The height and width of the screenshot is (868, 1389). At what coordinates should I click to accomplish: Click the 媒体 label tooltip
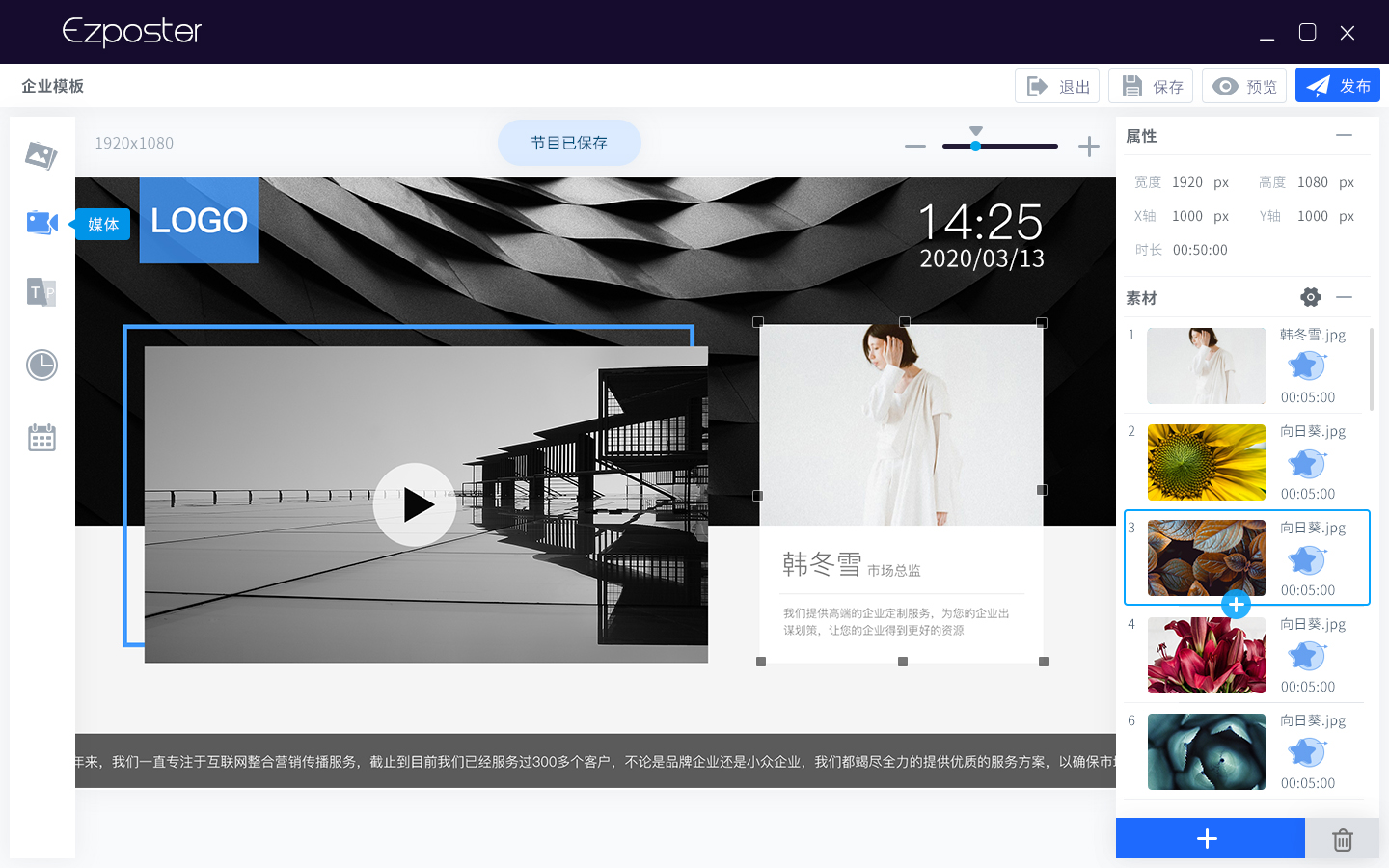(103, 223)
